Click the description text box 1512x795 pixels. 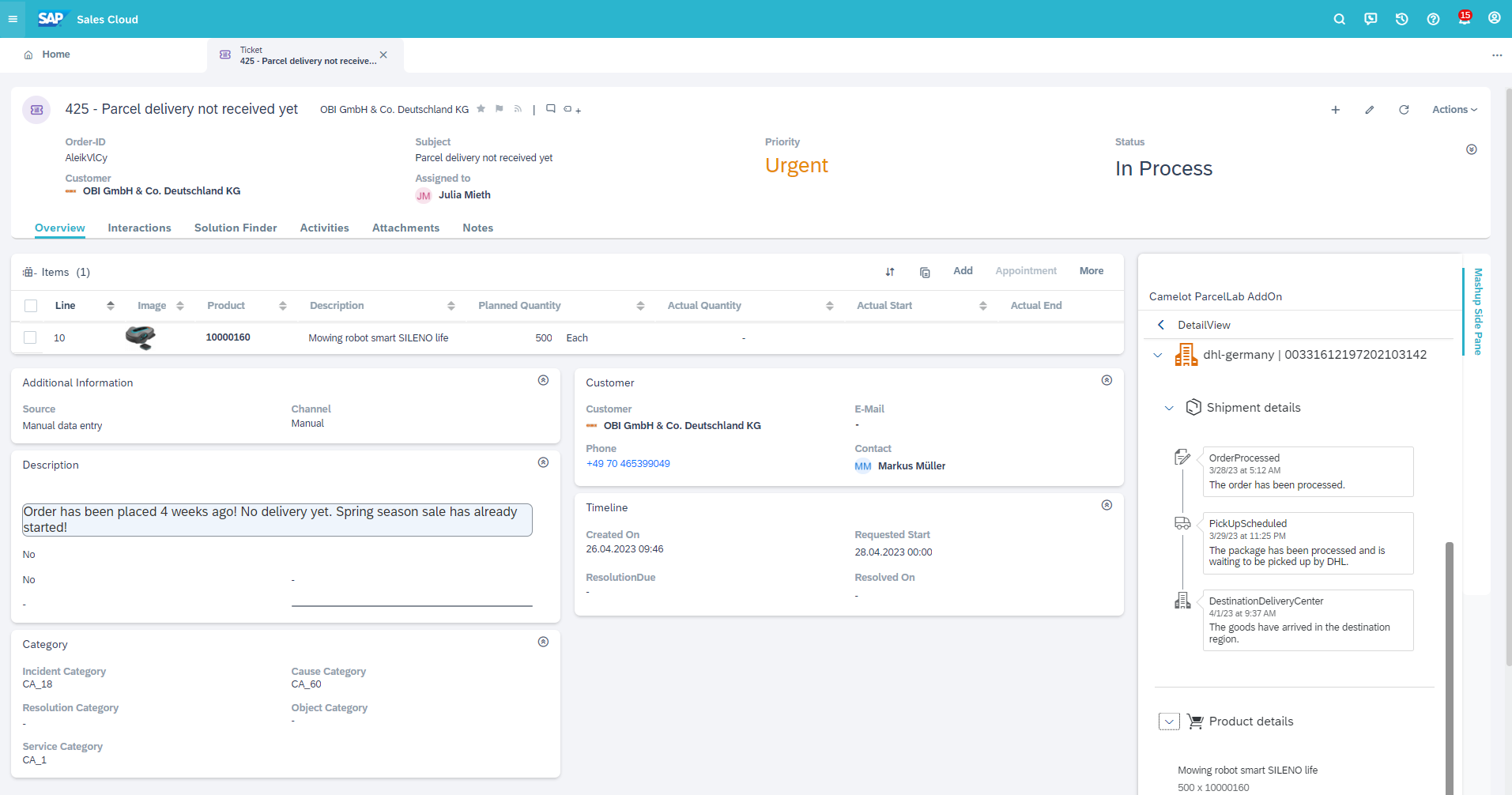pyautogui.click(x=277, y=520)
